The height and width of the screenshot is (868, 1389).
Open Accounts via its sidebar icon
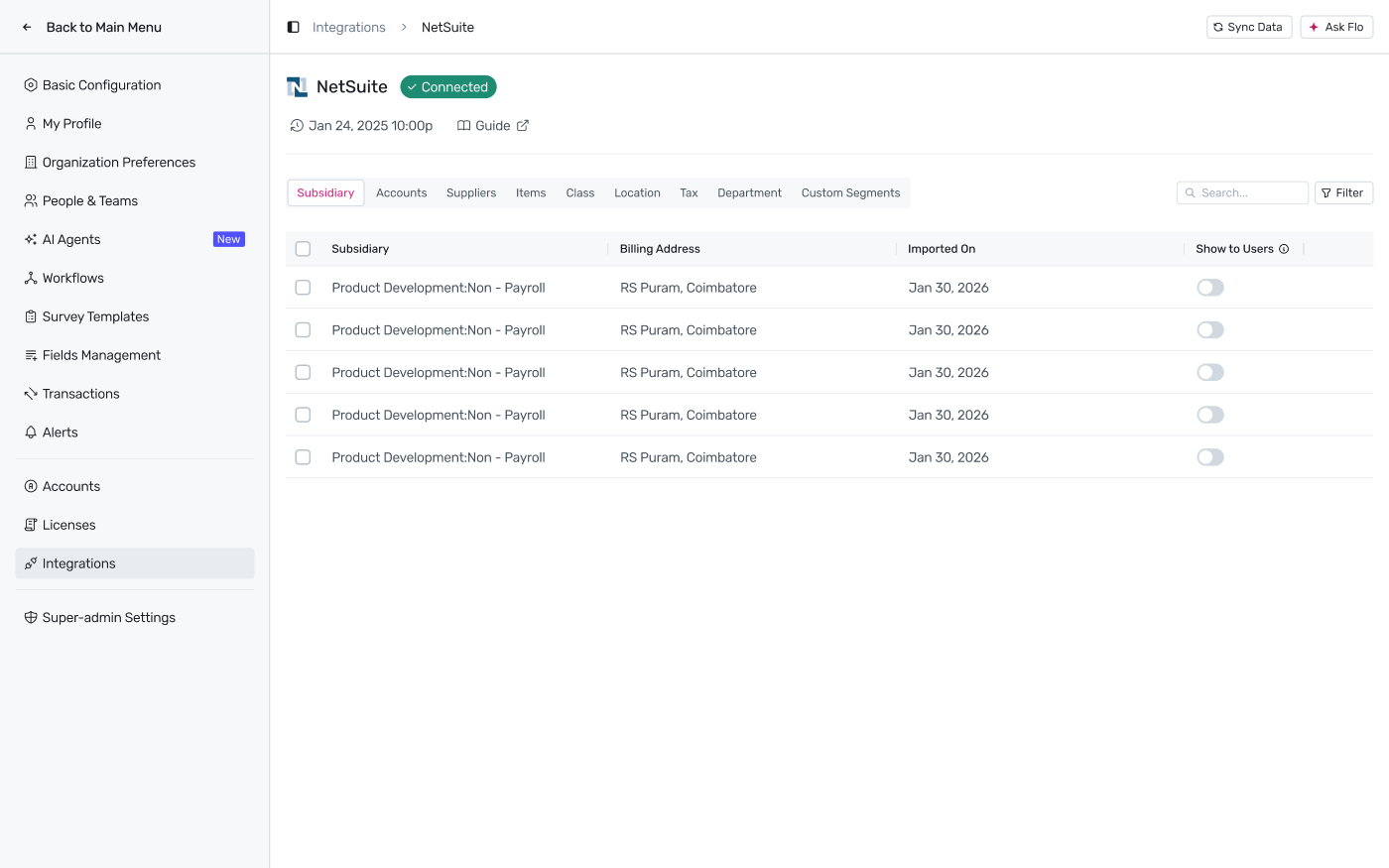(31, 486)
